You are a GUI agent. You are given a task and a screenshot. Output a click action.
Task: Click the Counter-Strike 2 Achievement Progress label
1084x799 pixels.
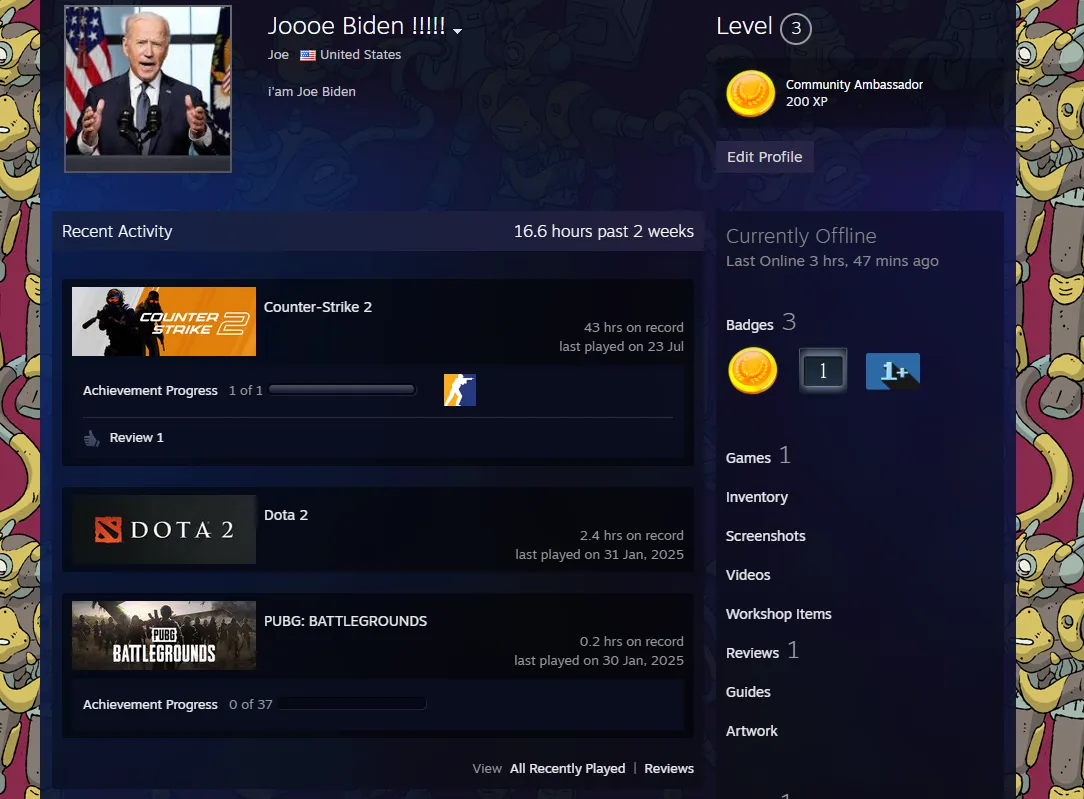[150, 391]
